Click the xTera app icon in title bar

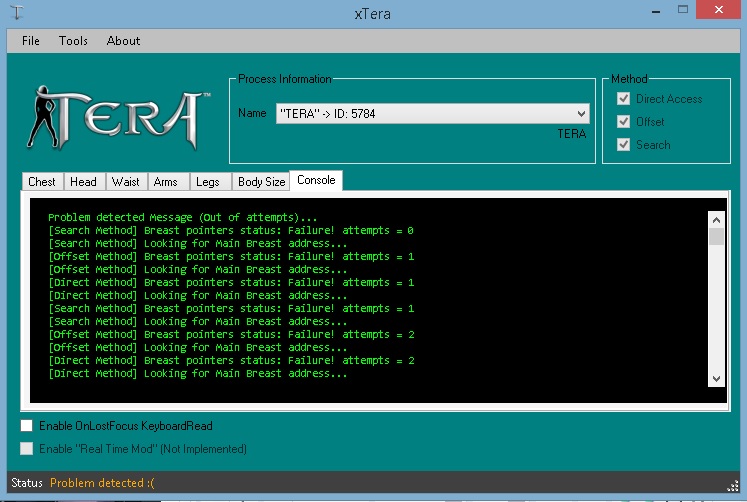[x=17, y=11]
